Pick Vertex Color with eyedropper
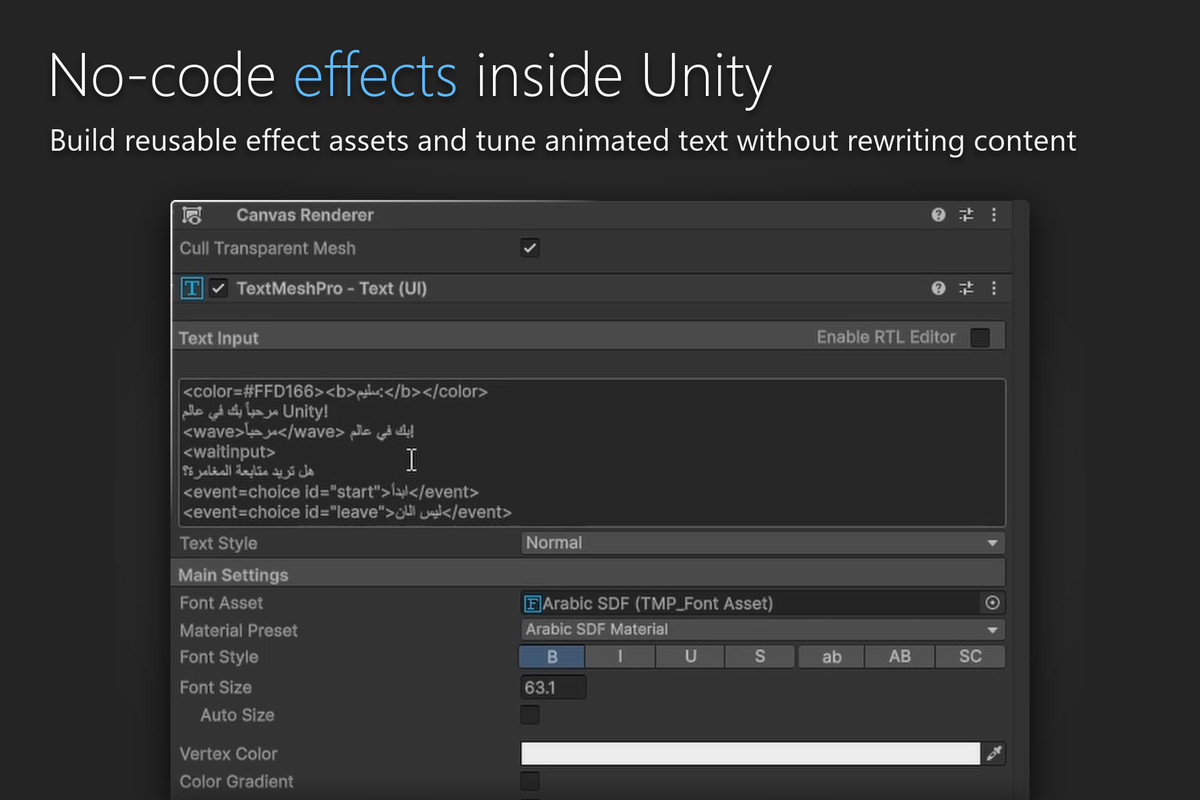Viewport: 1200px width, 800px height. point(993,754)
